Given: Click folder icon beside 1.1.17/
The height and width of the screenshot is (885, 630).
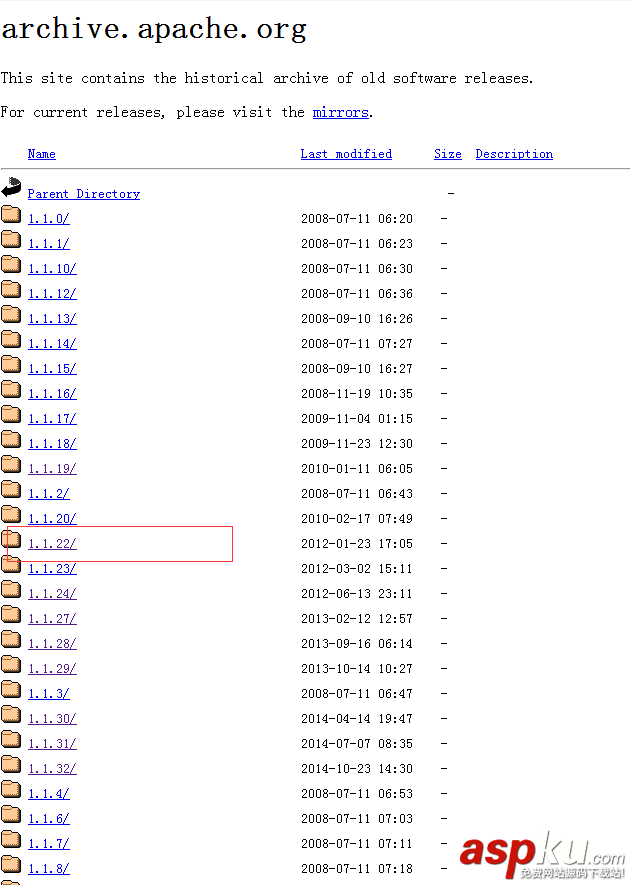Looking at the screenshot, I should pos(11,414).
